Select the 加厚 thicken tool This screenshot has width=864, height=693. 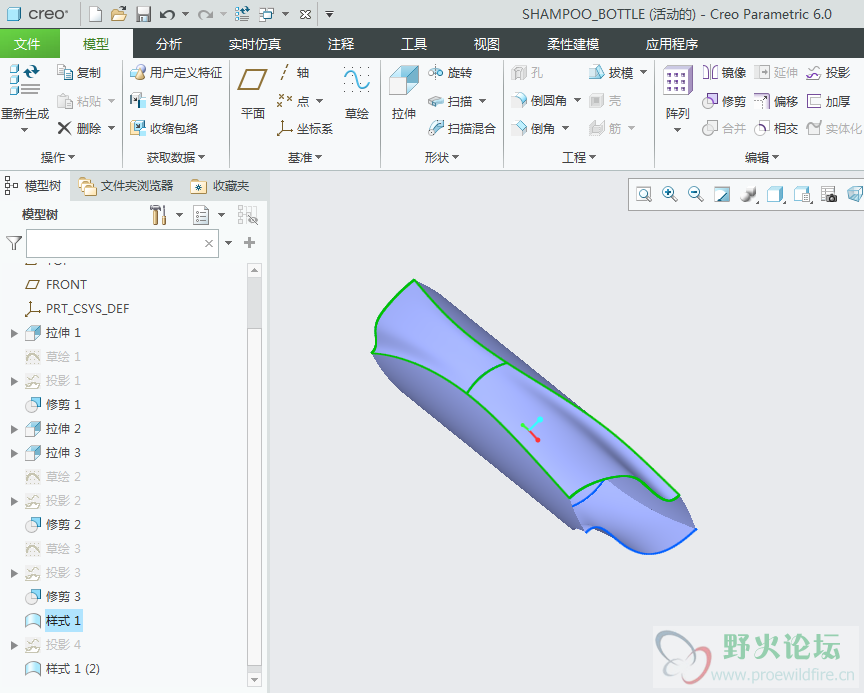click(x=828, y=101)
